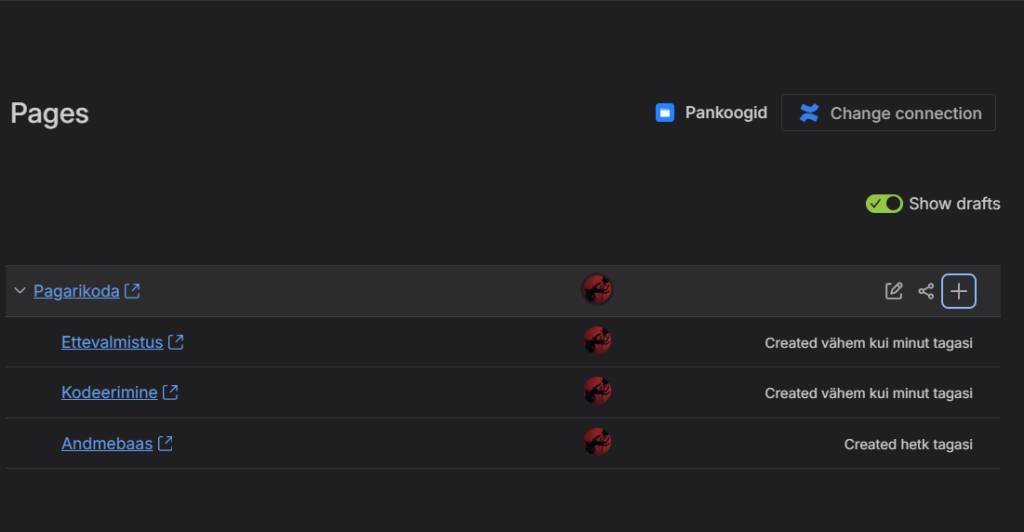Click the author avatar on Ettevalmistus row

597,341
